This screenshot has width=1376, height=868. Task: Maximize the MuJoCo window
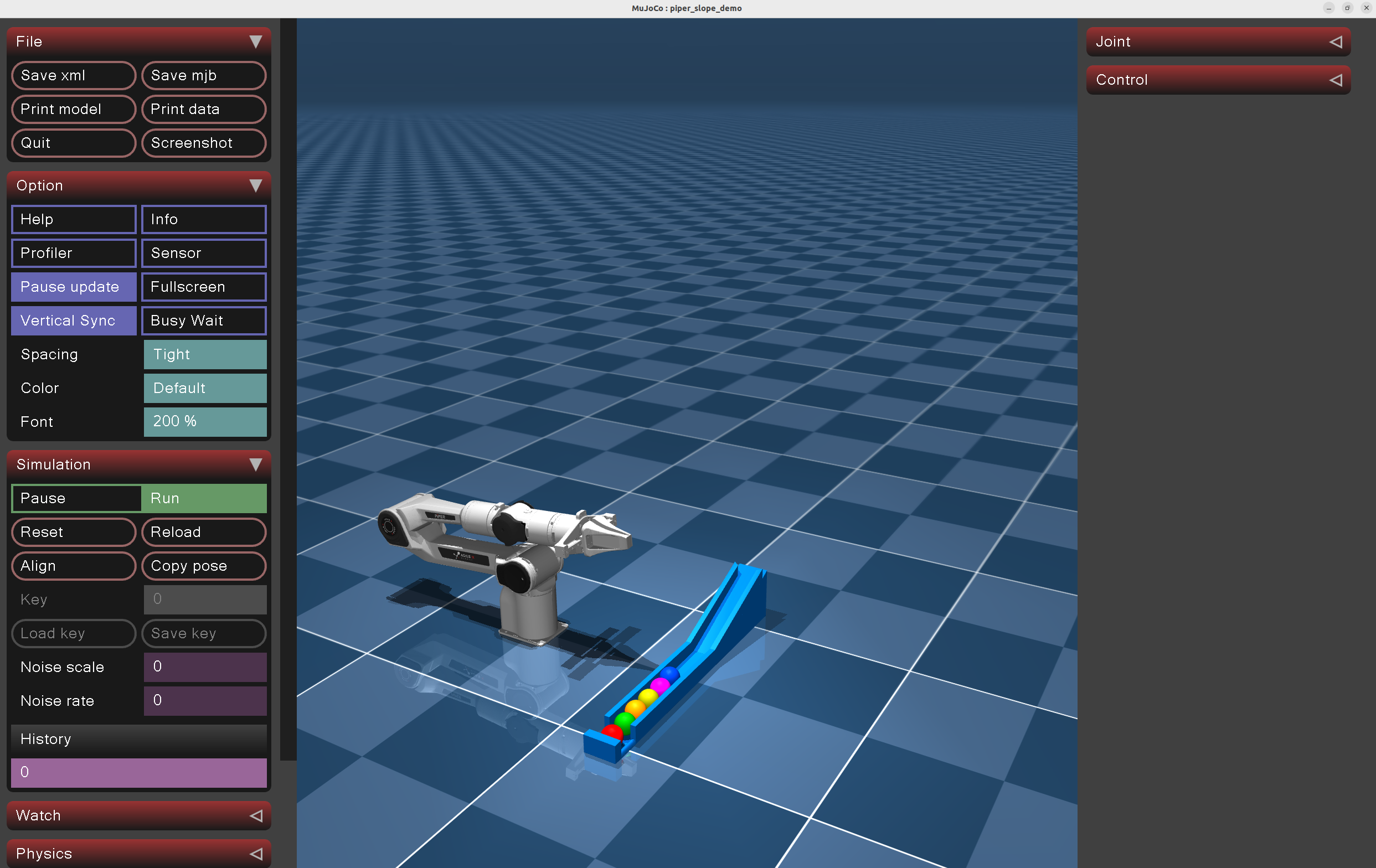coord(1347,8)
